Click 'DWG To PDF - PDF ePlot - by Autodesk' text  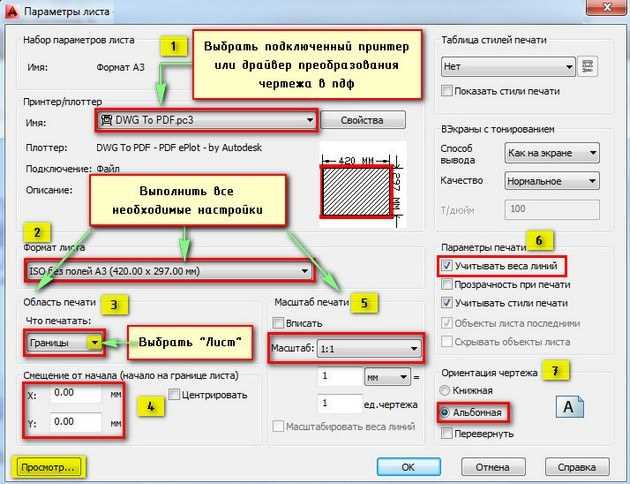[179, 148]
